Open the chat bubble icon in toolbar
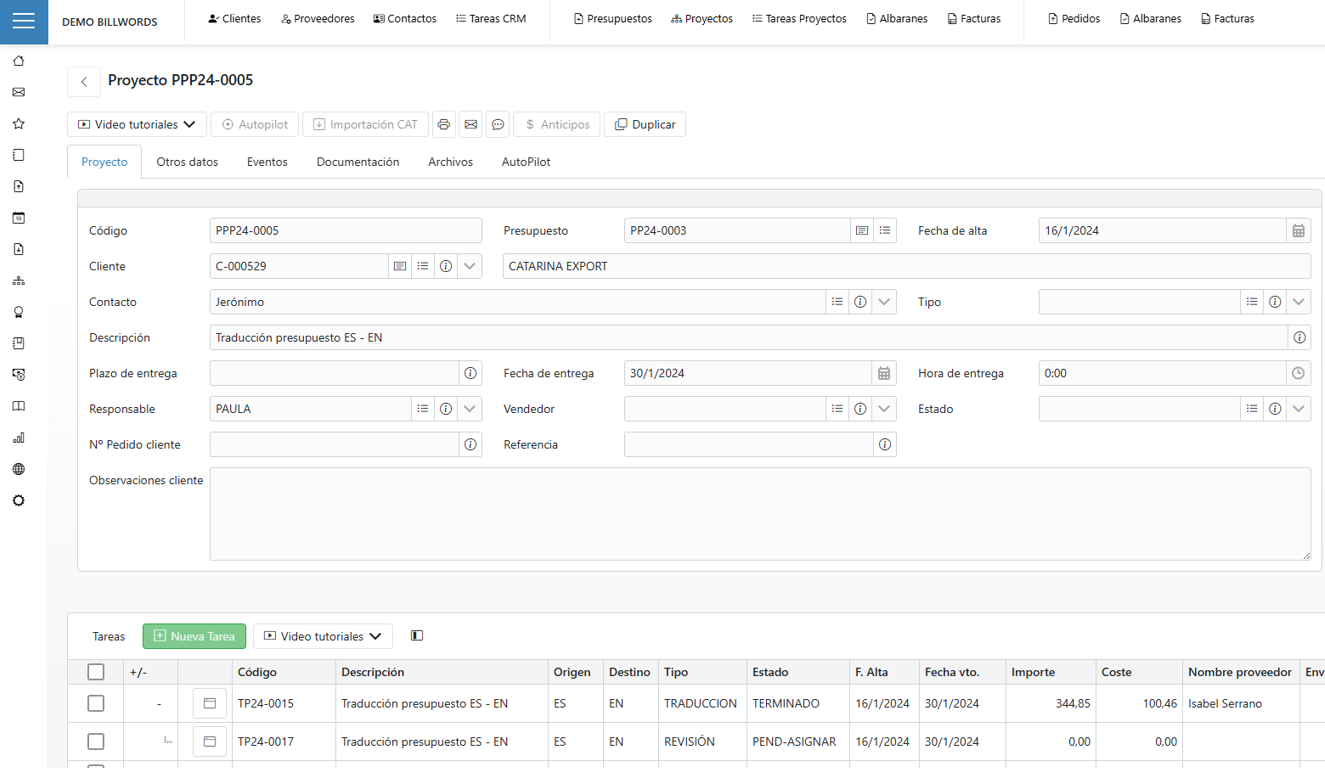Viewport: 1325px width, 768px height. tap(498, 125)
